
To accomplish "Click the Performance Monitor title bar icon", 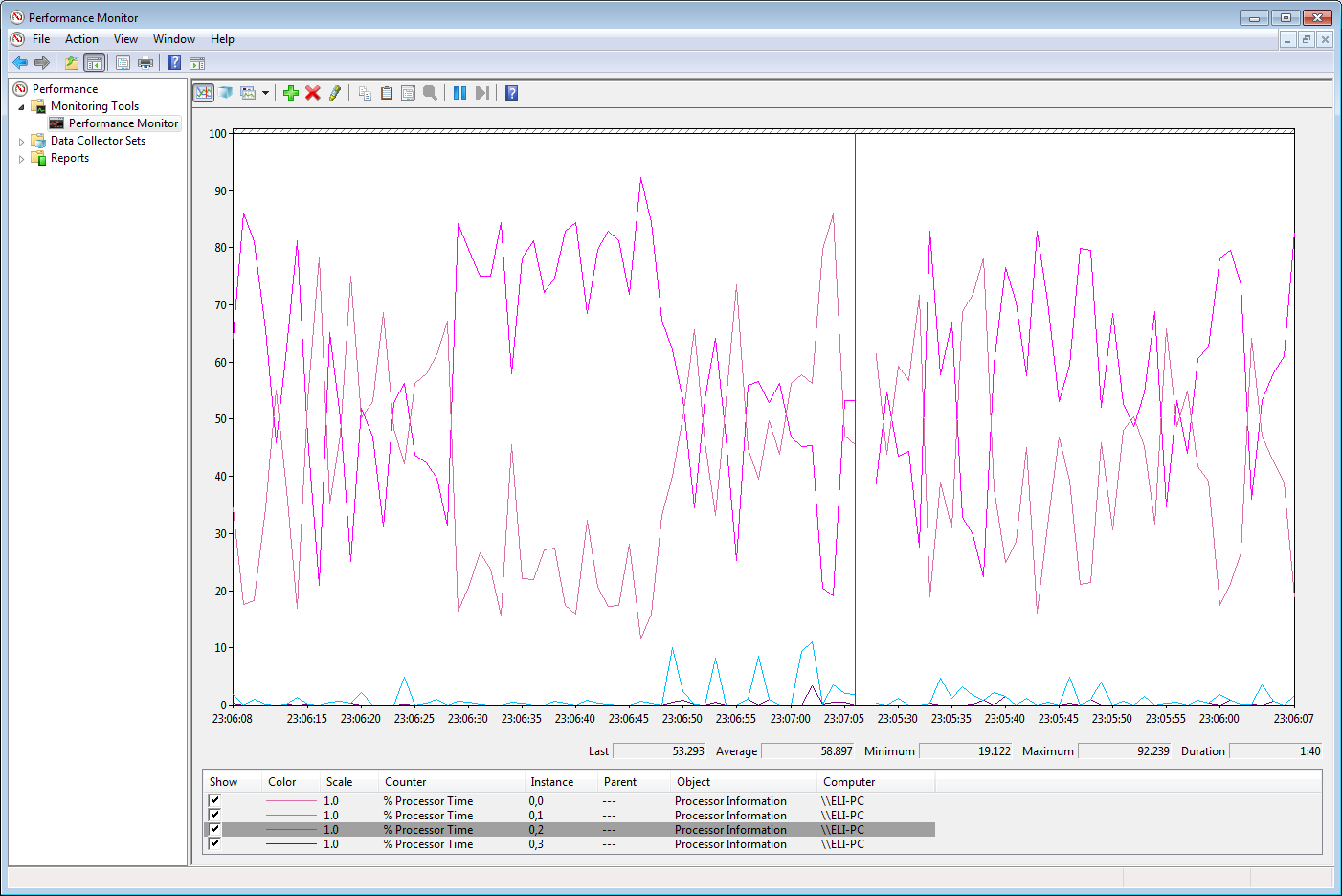I will point(17,17).
